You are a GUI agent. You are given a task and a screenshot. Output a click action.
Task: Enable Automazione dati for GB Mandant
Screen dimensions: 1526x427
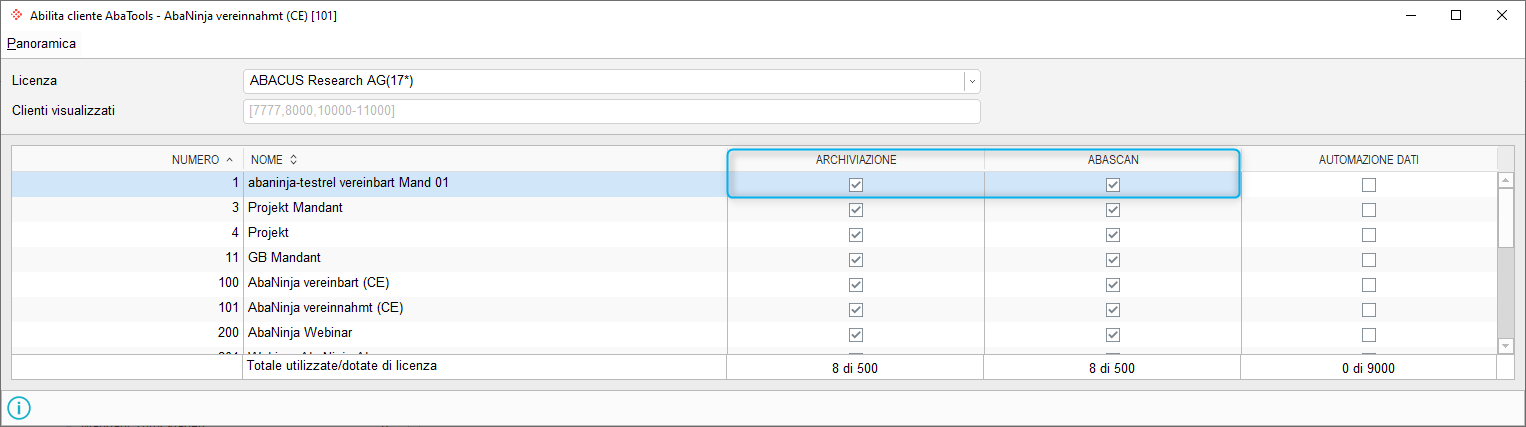click(x=1369, y=260)
